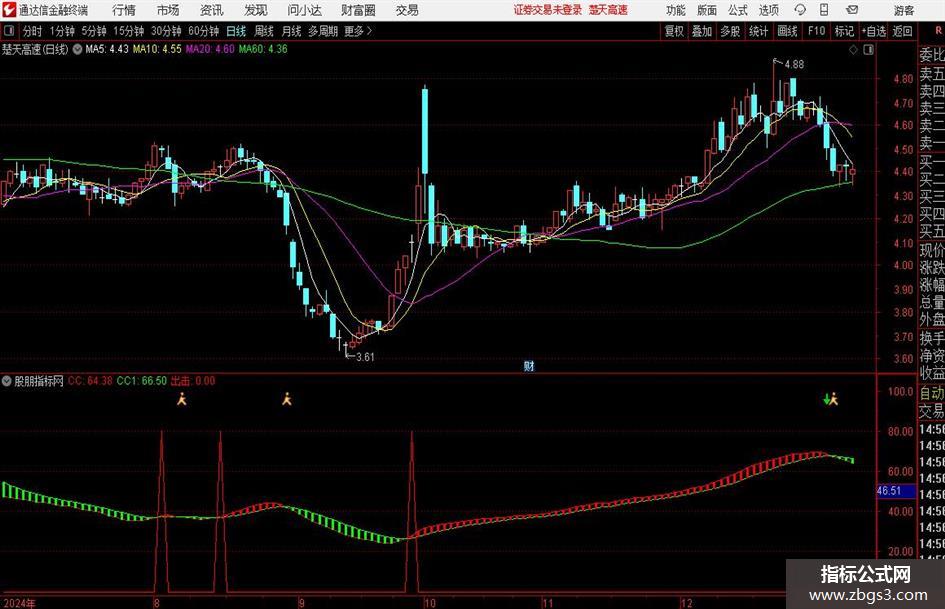945x609 pixels.
Task: Click the diamond icon at chart top right
Action: tap(853, 49)
